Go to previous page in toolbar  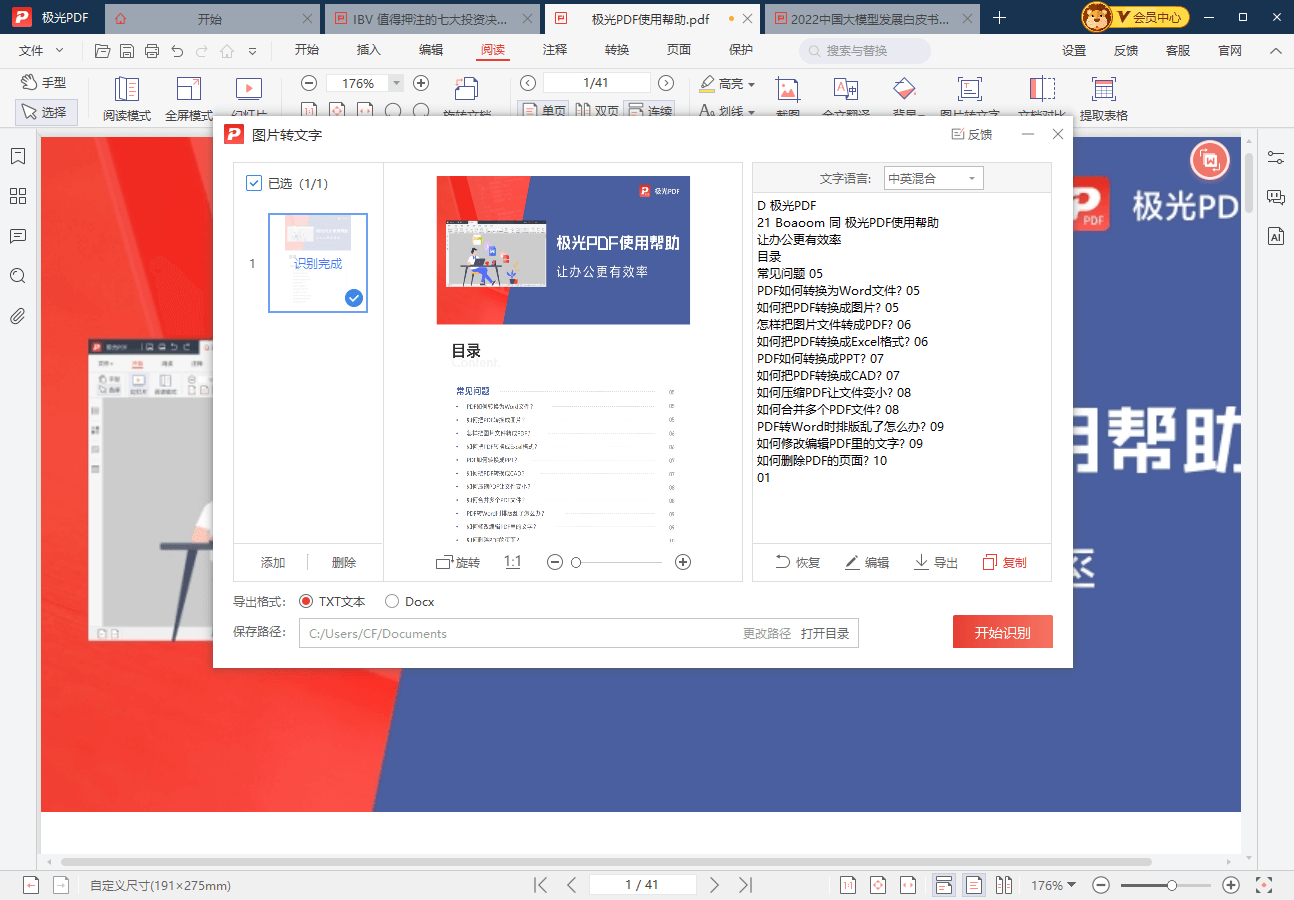point(528,83)
